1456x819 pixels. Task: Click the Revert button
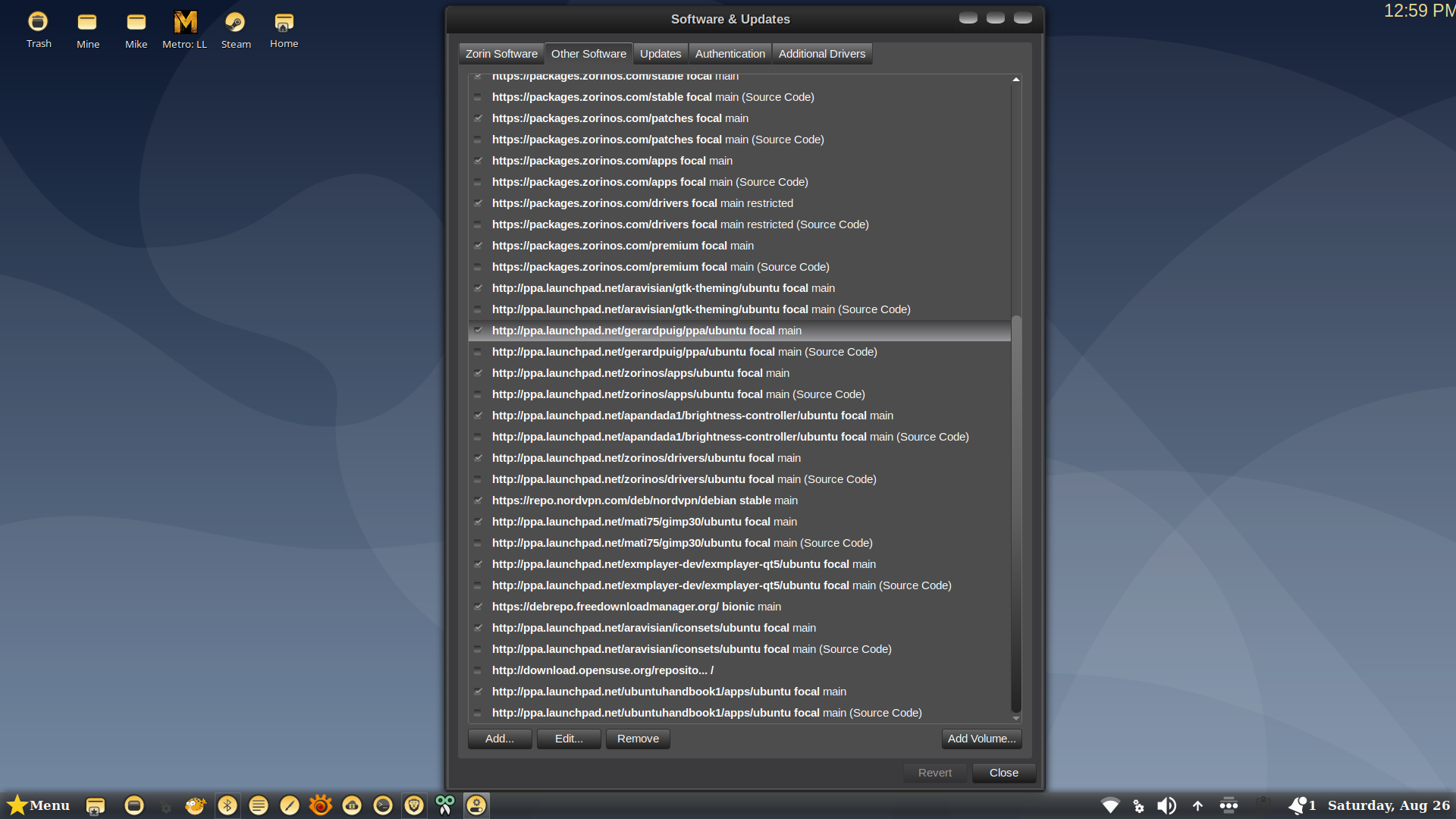coord(935,773)
